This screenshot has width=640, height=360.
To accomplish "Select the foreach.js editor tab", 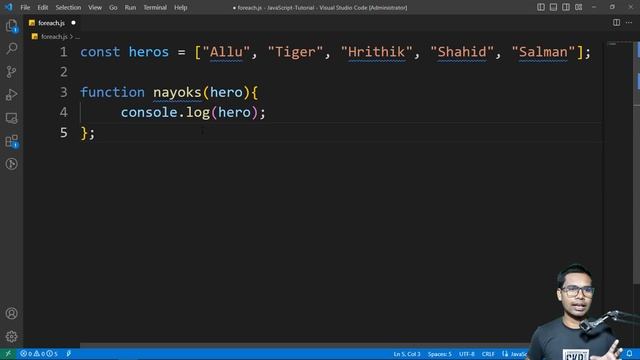I will pyautogui.click(x=52, y=23).
